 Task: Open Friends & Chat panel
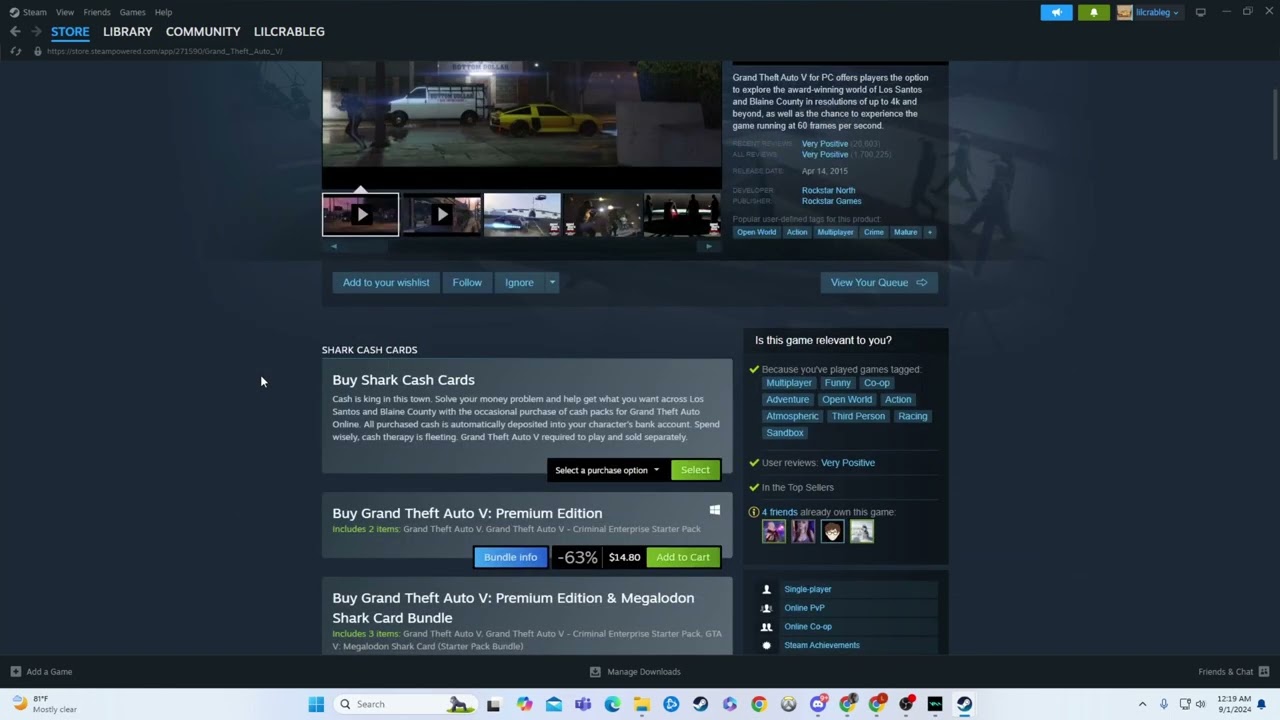(1233, 672)
